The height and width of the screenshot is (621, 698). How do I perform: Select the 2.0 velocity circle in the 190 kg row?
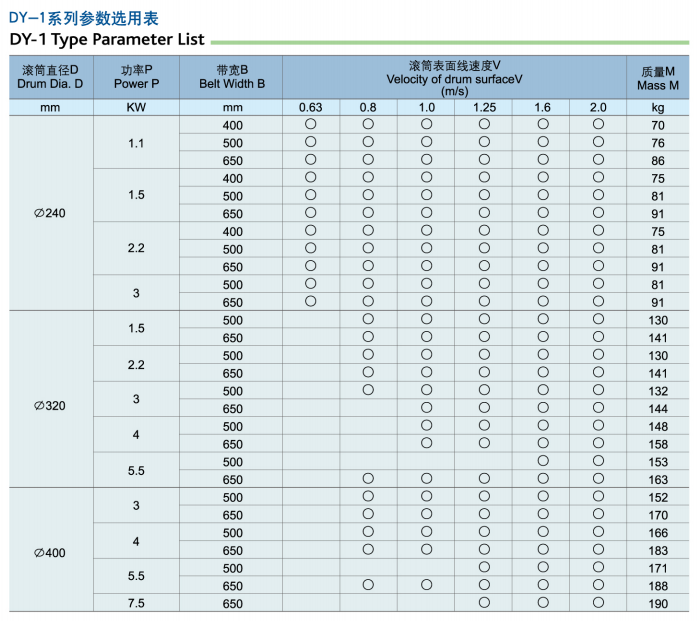(x=598, y=603)
